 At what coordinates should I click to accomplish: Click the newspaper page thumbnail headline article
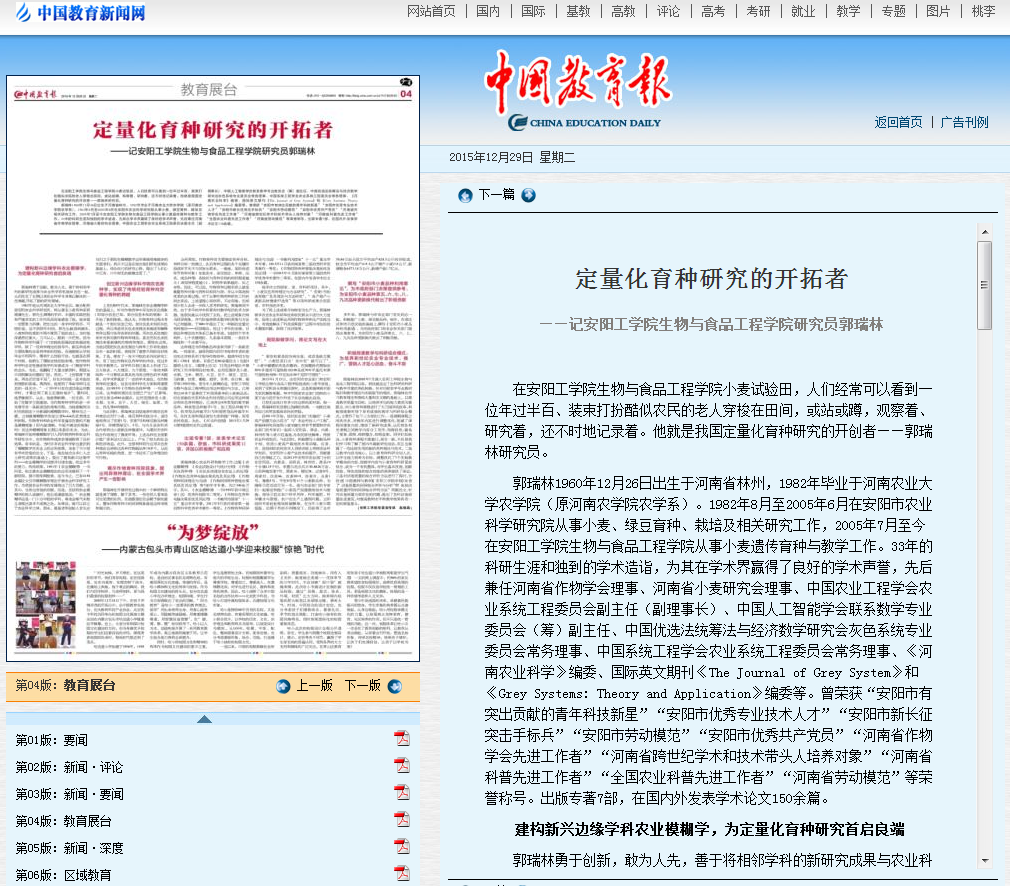point(212,130)
